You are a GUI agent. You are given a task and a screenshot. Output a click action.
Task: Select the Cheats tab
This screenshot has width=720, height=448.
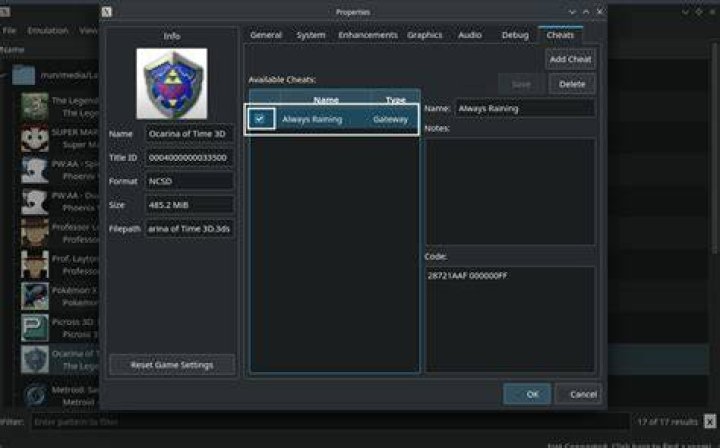pyautogui.click(x=560, y=35)
